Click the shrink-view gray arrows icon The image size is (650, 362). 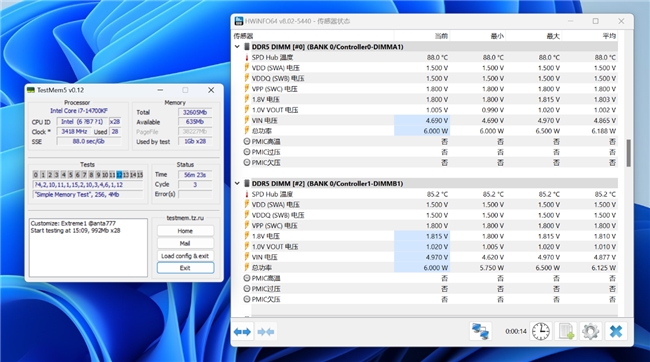[266, 332]
